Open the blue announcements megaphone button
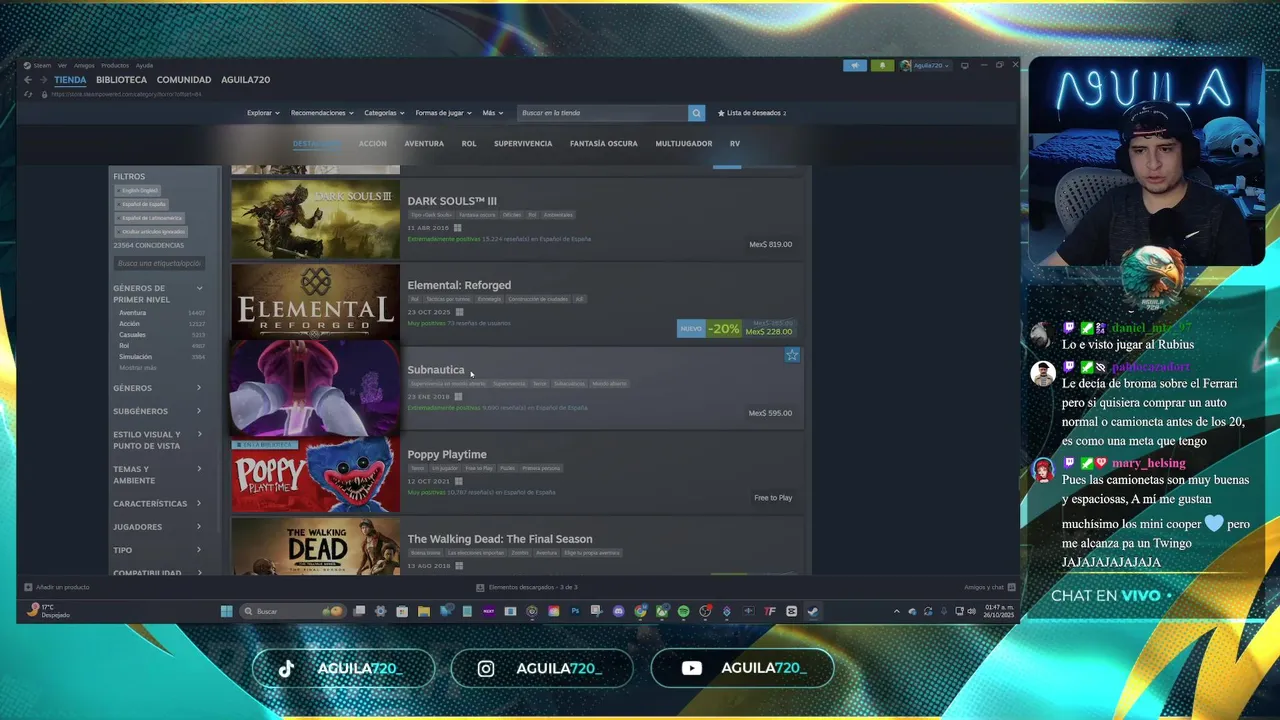Image resolution: width=1280 pixels, height=720 pixels. point(855,66)
